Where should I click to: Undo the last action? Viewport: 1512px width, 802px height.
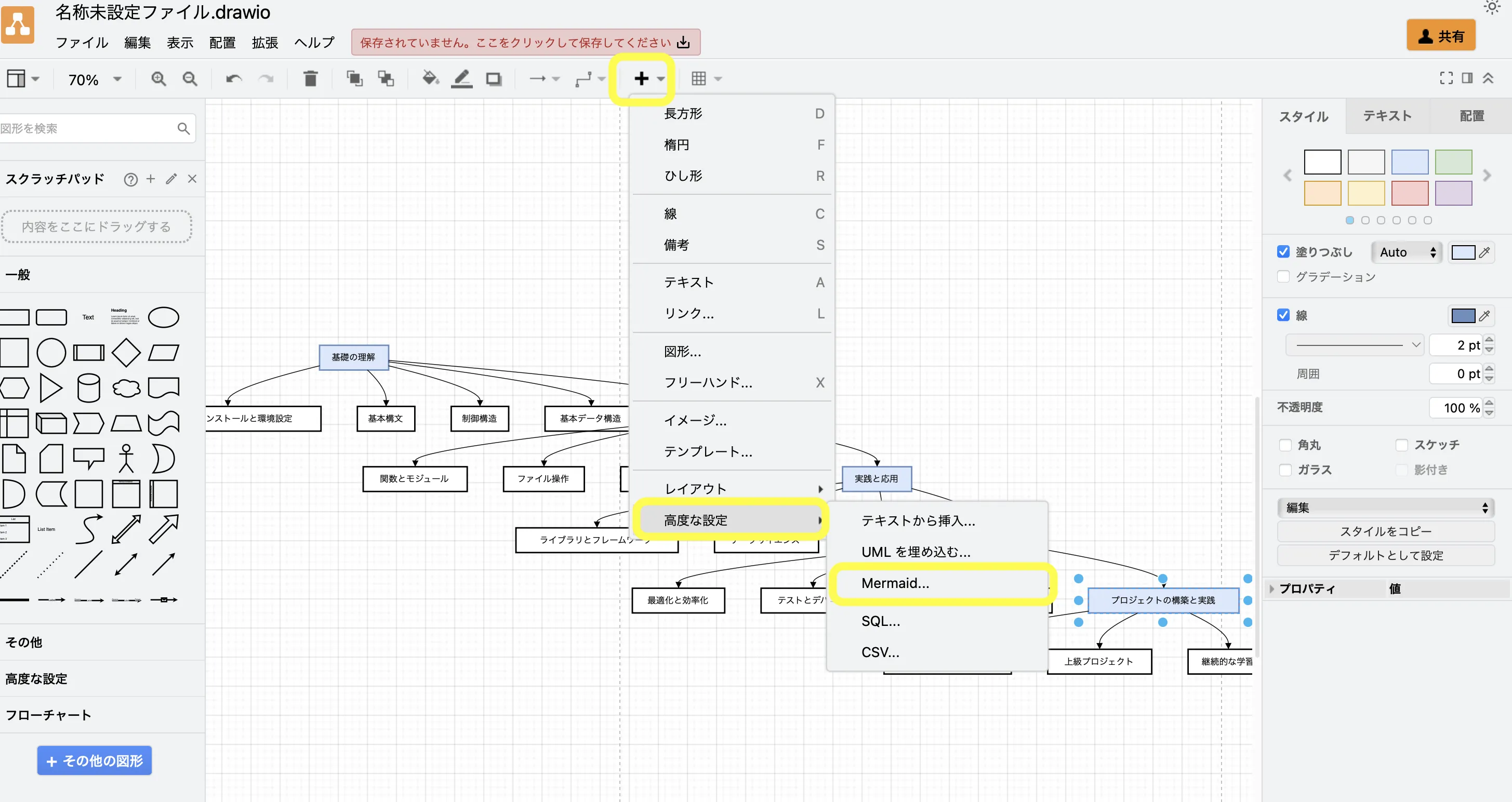234,78
